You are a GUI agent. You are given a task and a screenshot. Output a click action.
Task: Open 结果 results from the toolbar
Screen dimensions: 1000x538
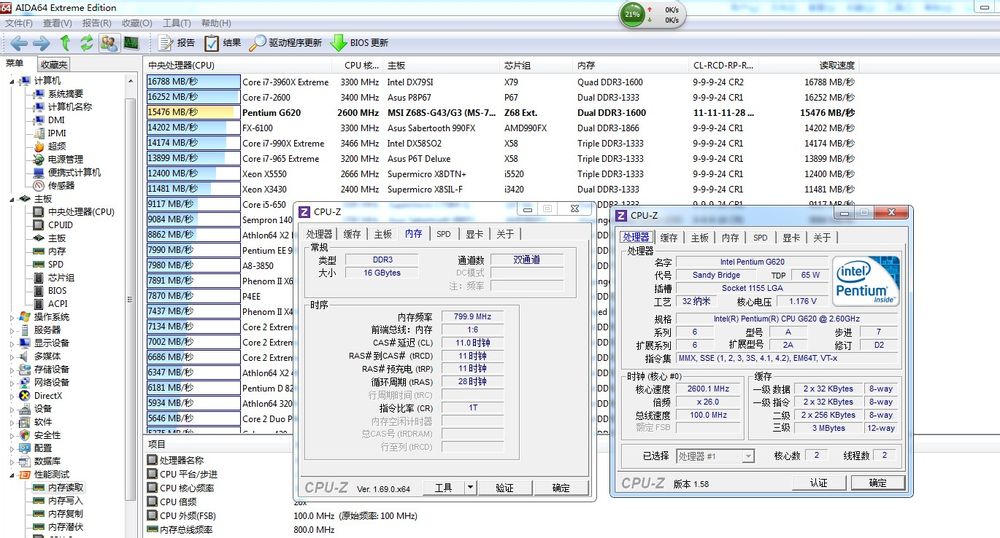(x=223, y=43)
